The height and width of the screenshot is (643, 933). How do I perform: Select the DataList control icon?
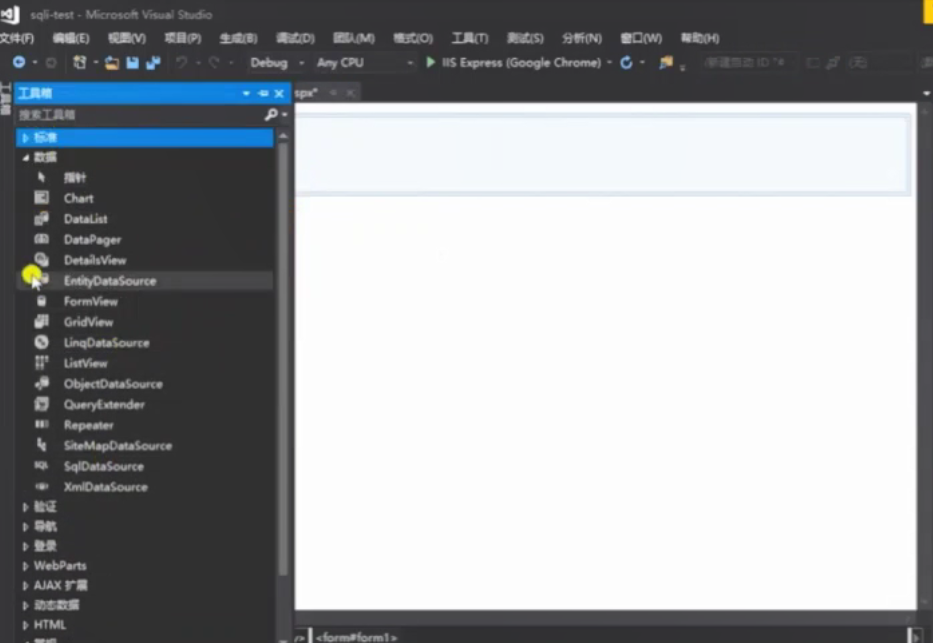(41, 218)
